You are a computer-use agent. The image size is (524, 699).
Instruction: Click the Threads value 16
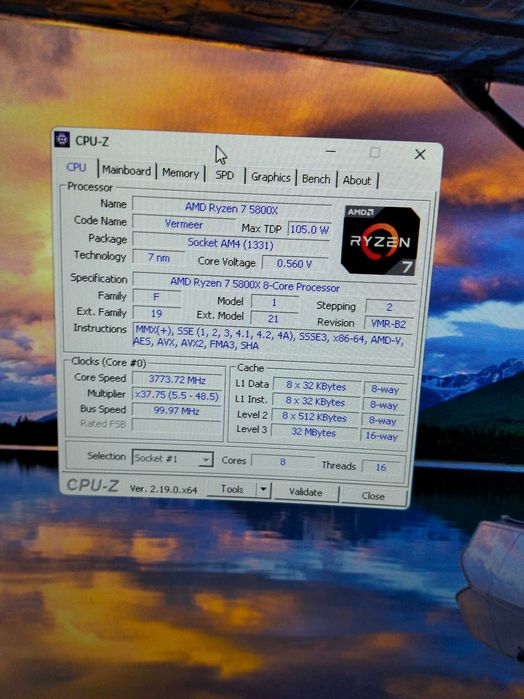tap(380, 467)
